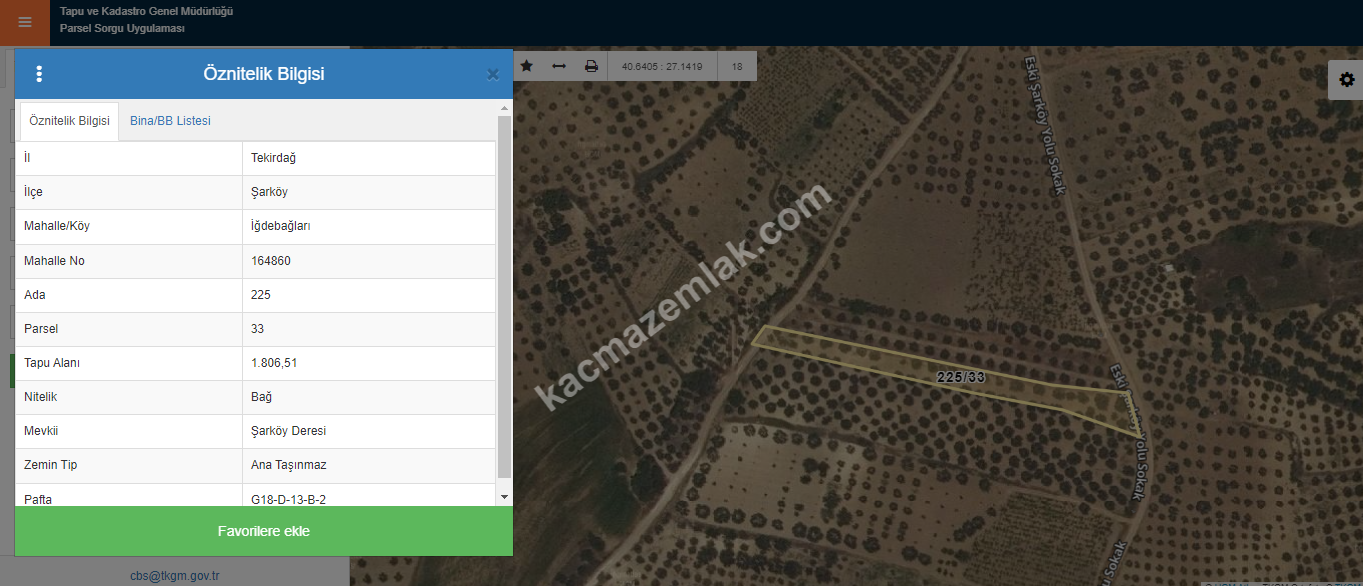Click the coordinate display 40.6405 : 27.1419

click(x=662, y=66)
